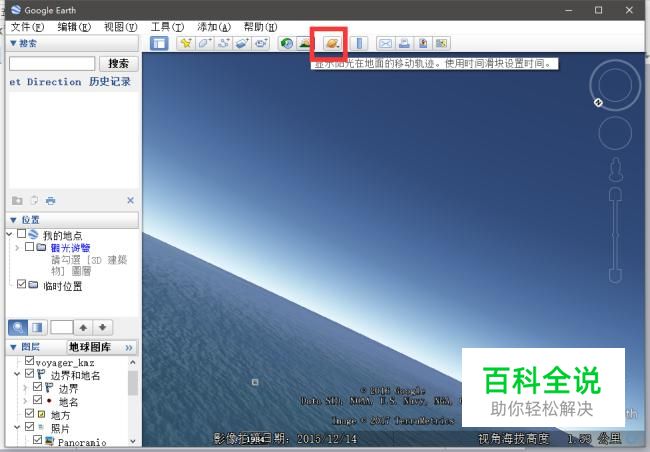Uncheck the 边界 layer checkbox
This screenshot has width=650, height=452.
tap(37, 387)
